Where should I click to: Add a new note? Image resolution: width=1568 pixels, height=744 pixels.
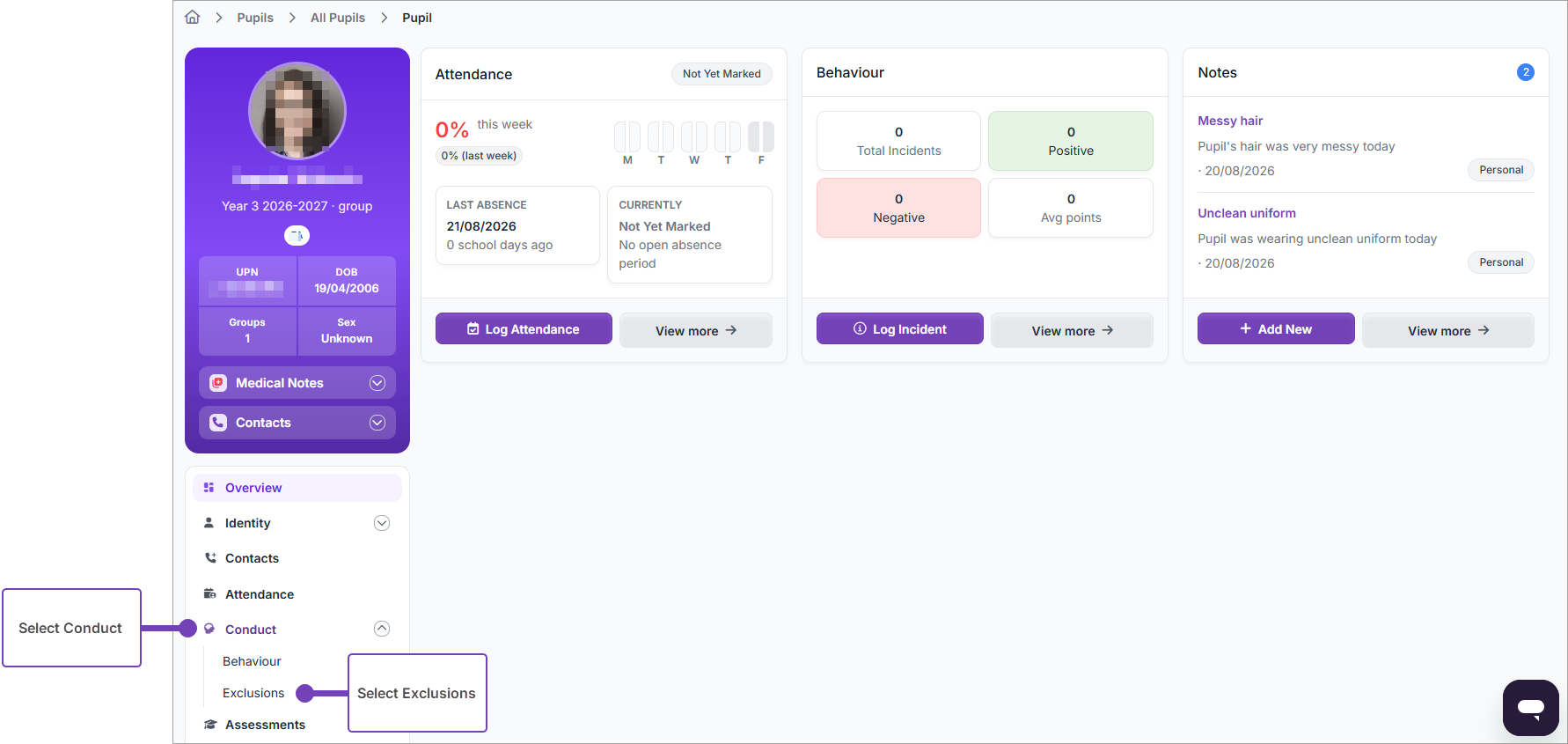click(x=1276, y=328)
